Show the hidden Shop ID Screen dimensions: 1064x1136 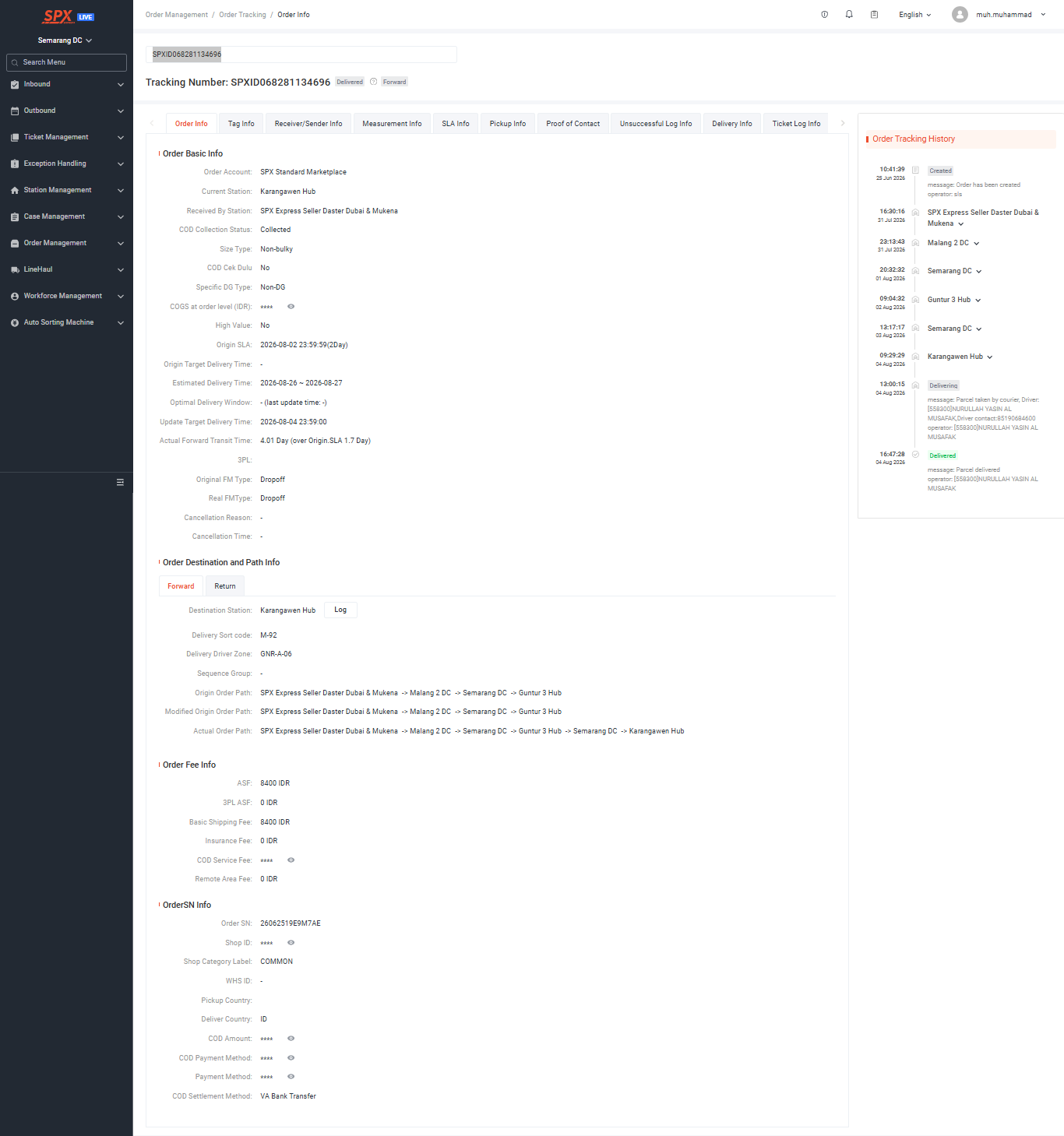pos(291,943)
